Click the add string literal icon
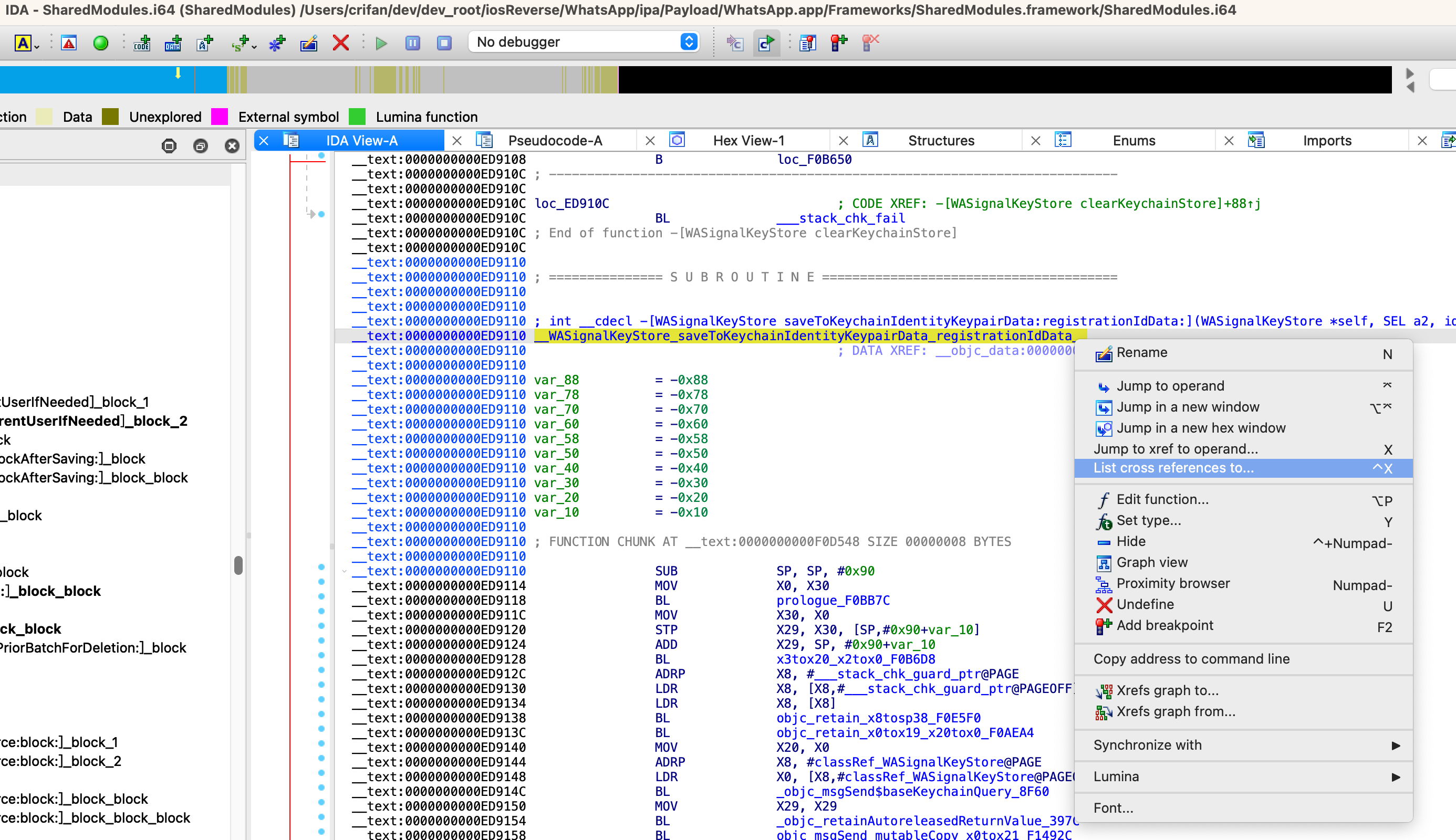The height and width of the screenshot is (840, 1456). pos(205,43)
